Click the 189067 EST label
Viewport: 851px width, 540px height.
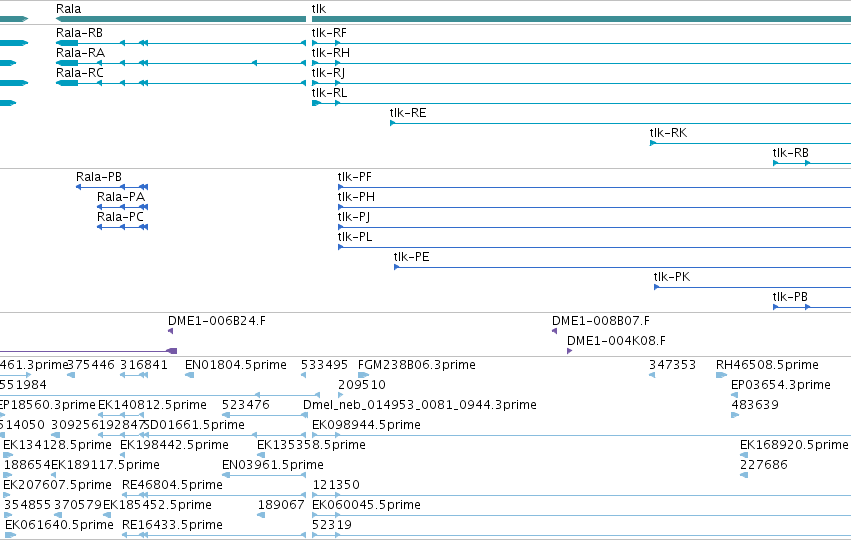click(x=281, y=505)
